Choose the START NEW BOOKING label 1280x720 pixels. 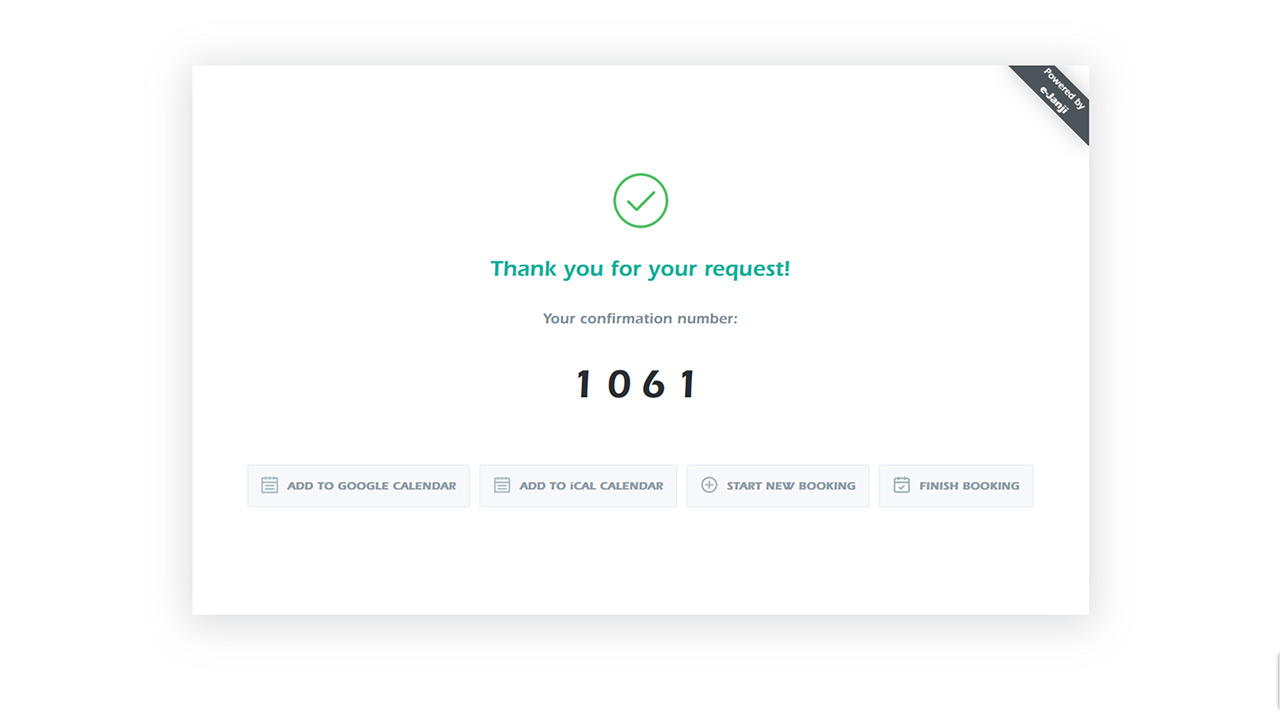point(791,486)
